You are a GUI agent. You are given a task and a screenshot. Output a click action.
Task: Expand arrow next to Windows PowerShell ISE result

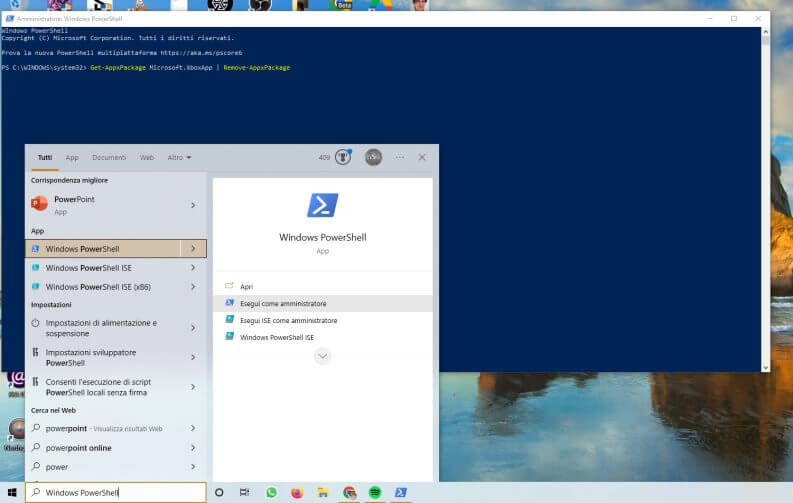coord(193,268)
